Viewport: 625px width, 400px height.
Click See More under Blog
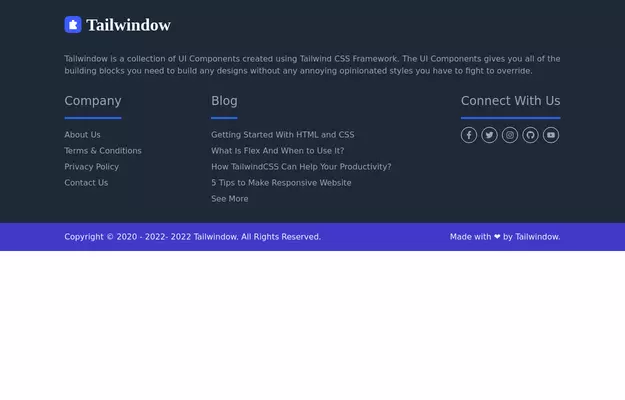point(229,199)
